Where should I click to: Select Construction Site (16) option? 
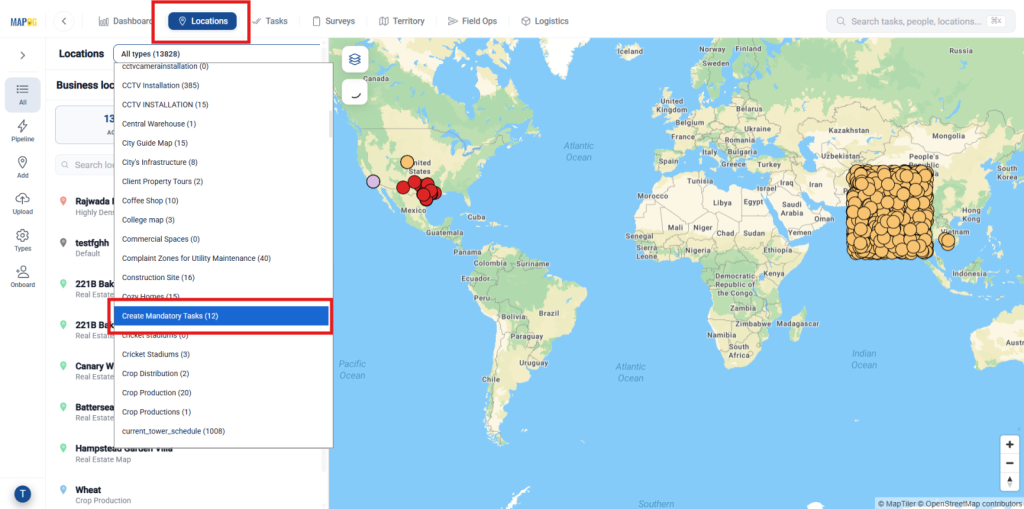[223, 278]
